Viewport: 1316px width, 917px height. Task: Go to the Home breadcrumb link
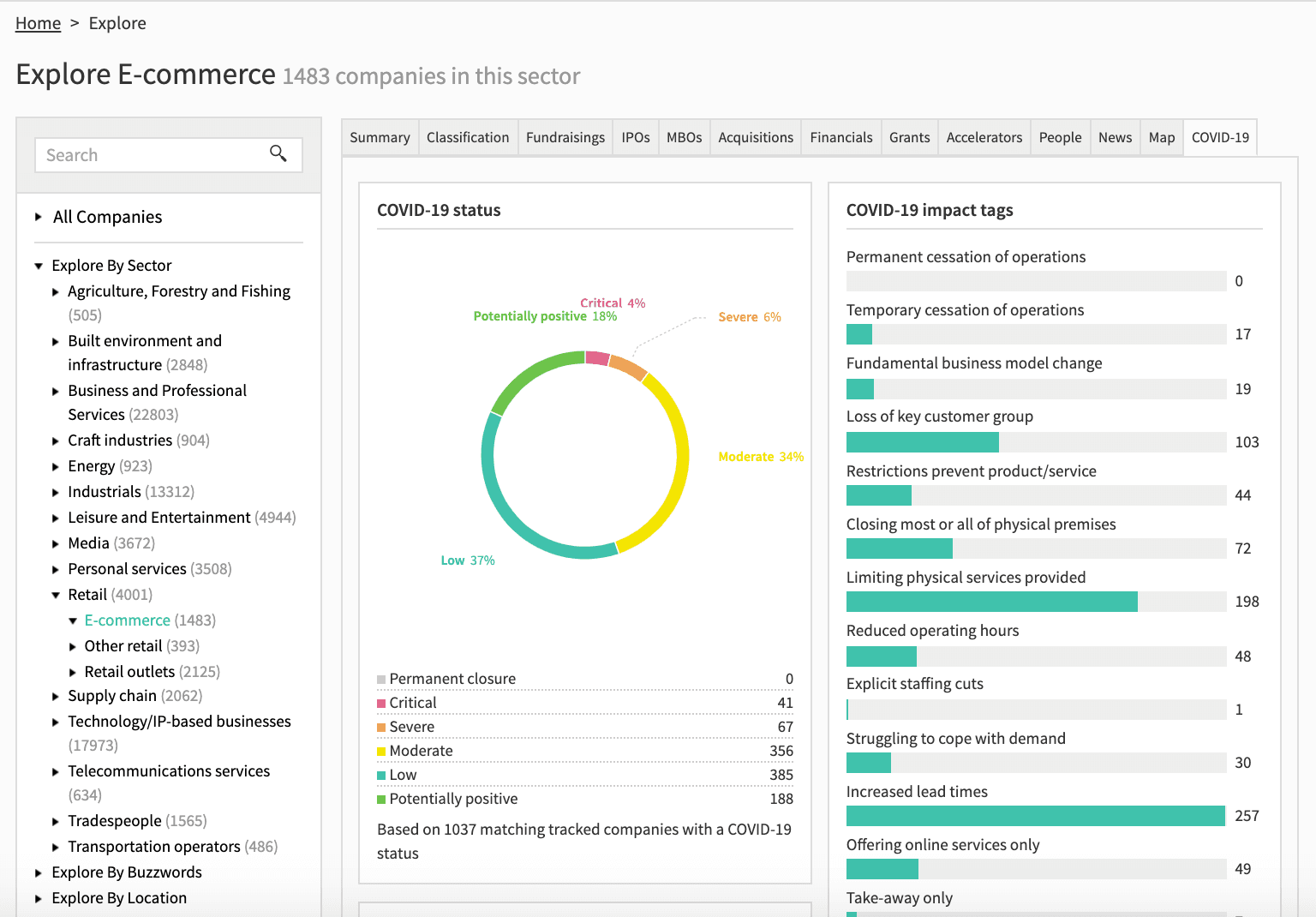pos(38,23)
